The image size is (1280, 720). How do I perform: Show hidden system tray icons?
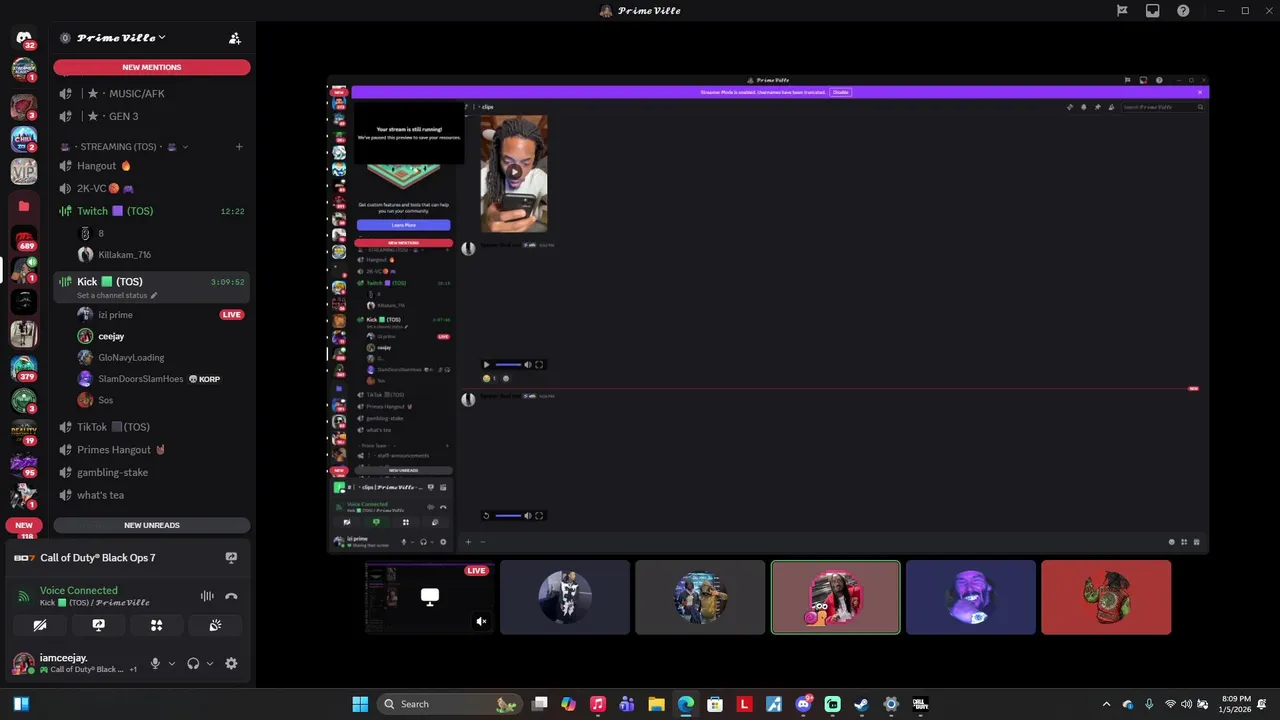pos(1106,704)
